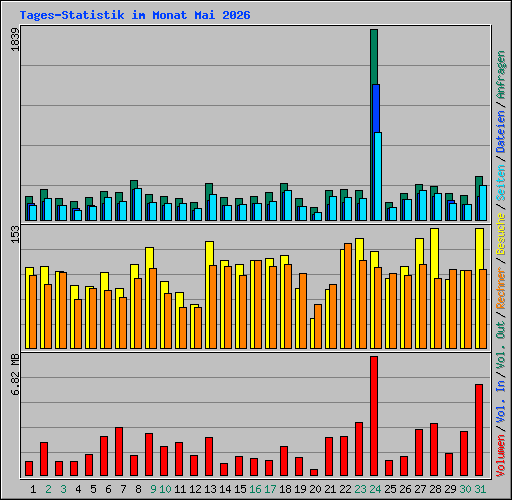Click the 6.82 MB y-axis label
This screenshot has height=500, width=512.
click(x=15, y=375)
